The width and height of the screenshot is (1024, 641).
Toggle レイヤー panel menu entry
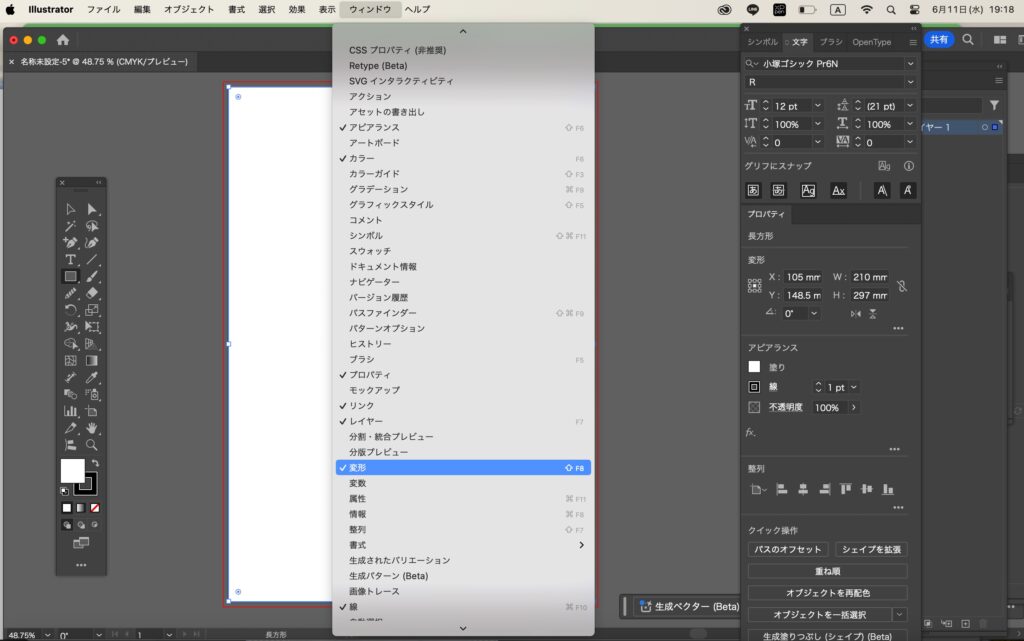pos(463,421)
